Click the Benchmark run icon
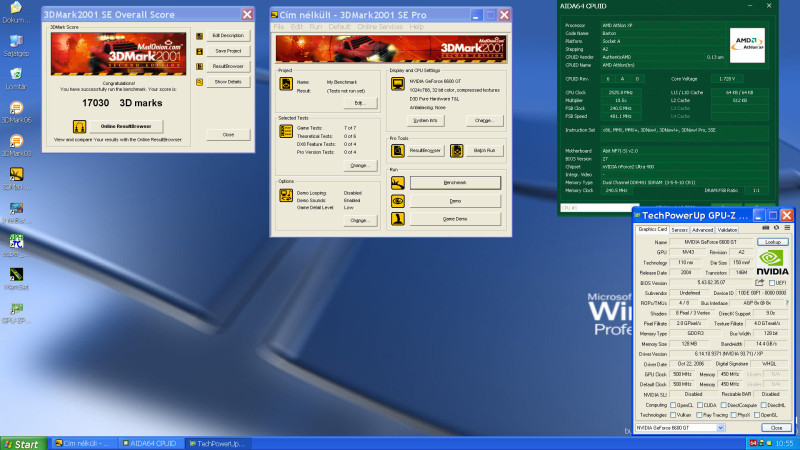 tap(397, 183)
